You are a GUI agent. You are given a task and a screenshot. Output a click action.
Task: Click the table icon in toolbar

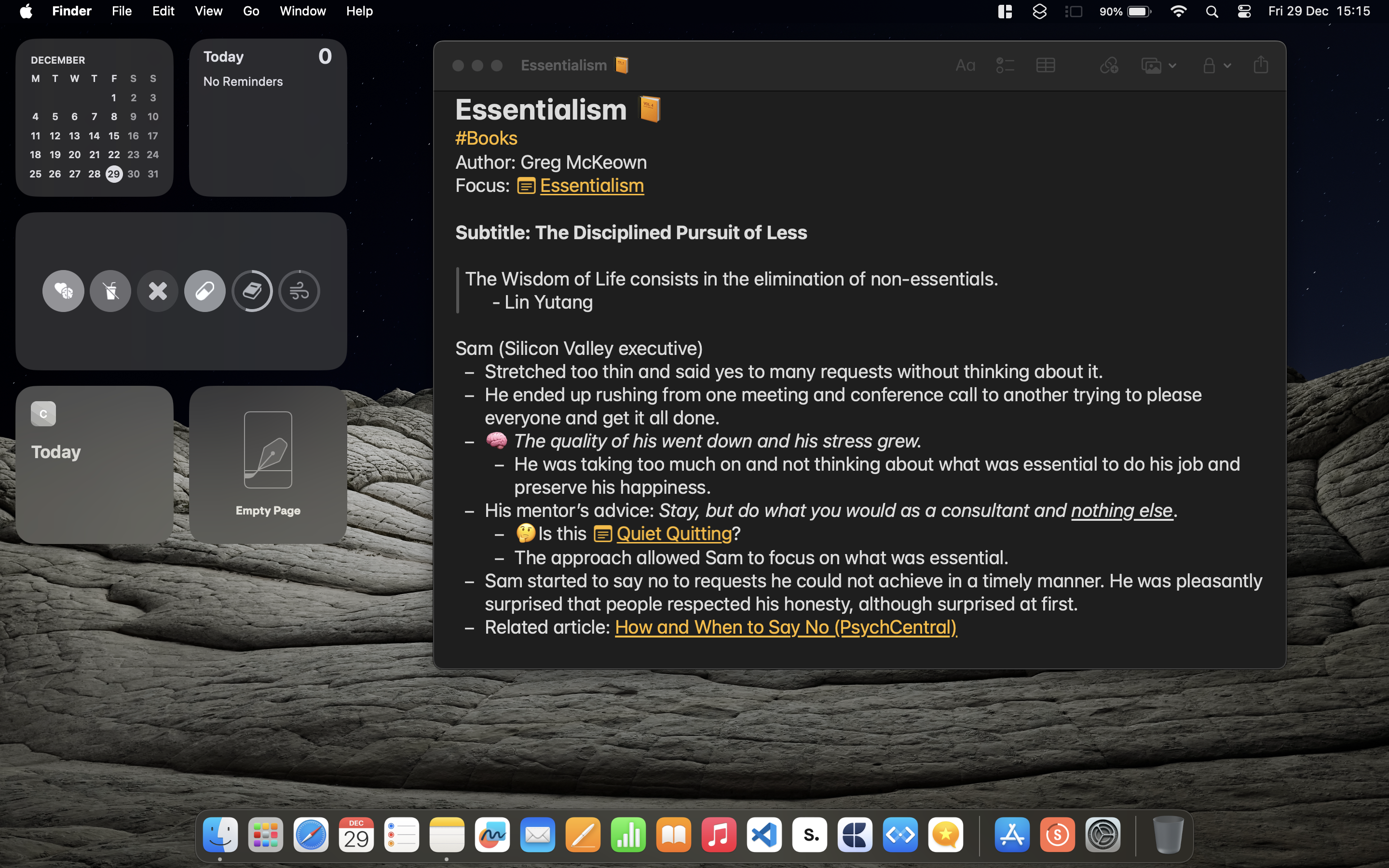(1045, 66)
